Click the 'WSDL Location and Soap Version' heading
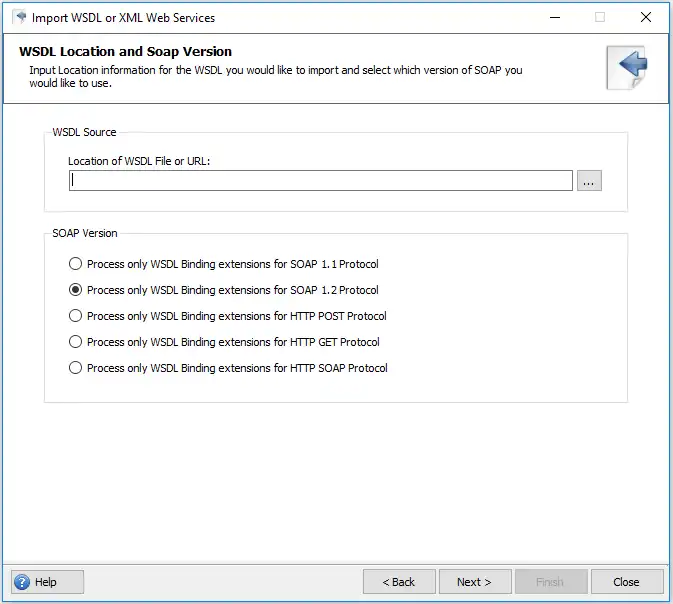The image size is (673, 604). [x=125, y=52]
